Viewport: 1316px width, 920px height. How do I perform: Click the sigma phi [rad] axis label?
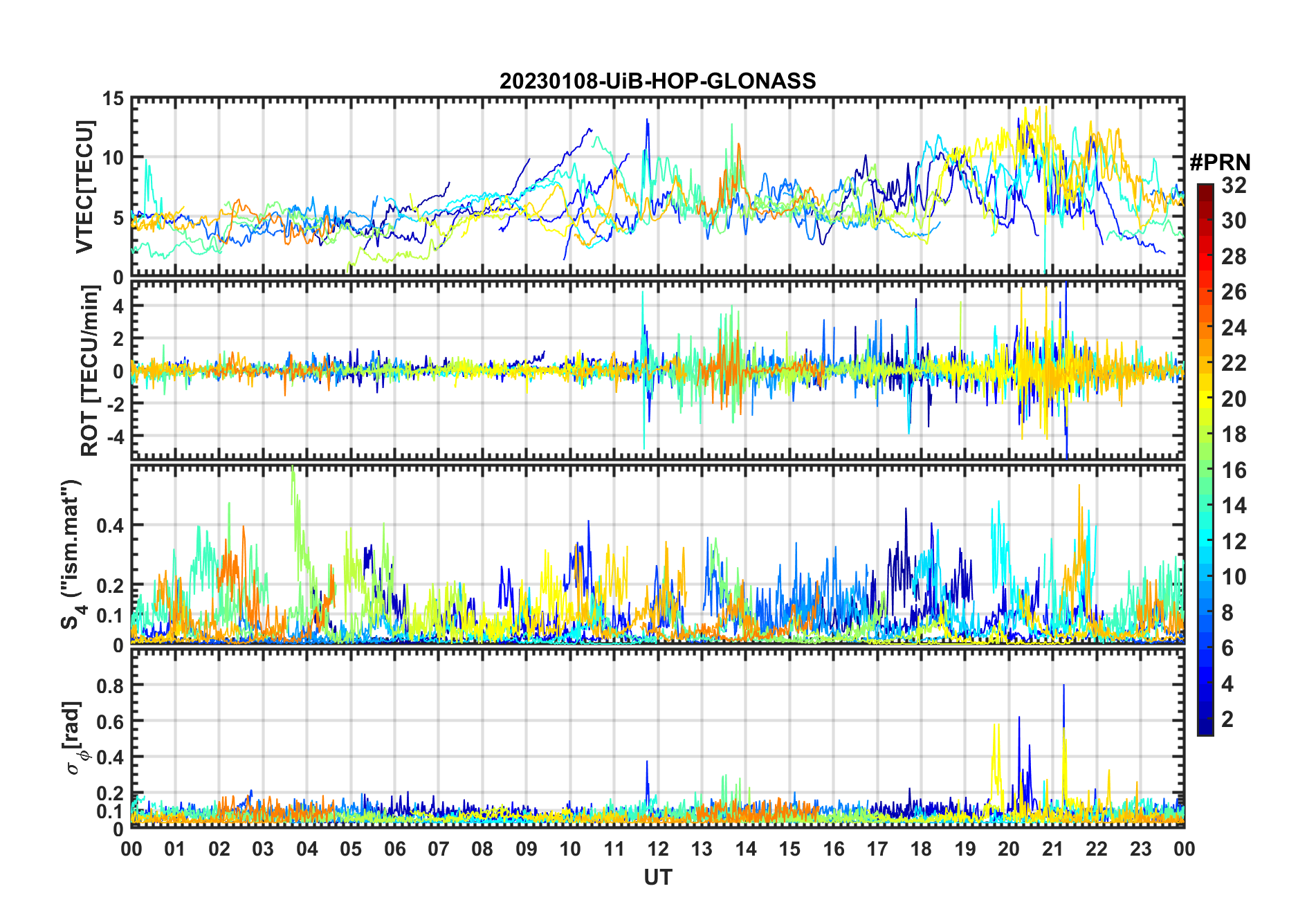tap(74, 737)
